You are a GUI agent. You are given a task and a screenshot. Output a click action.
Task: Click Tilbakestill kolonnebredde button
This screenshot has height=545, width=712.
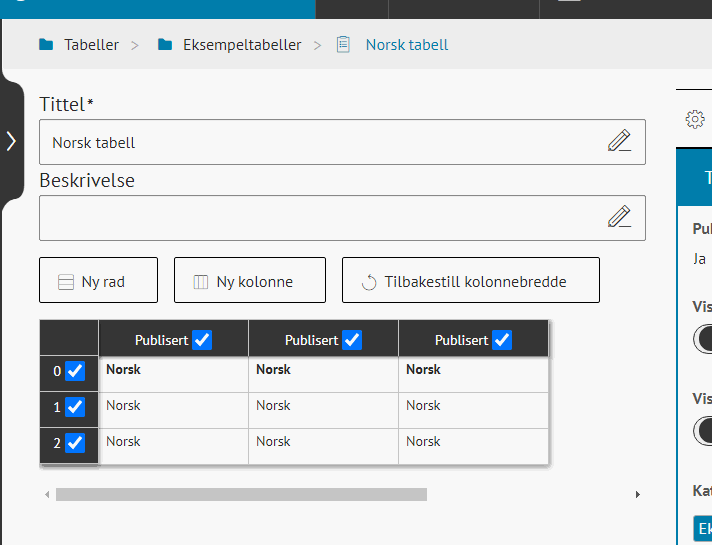click(x=470, y=281)
